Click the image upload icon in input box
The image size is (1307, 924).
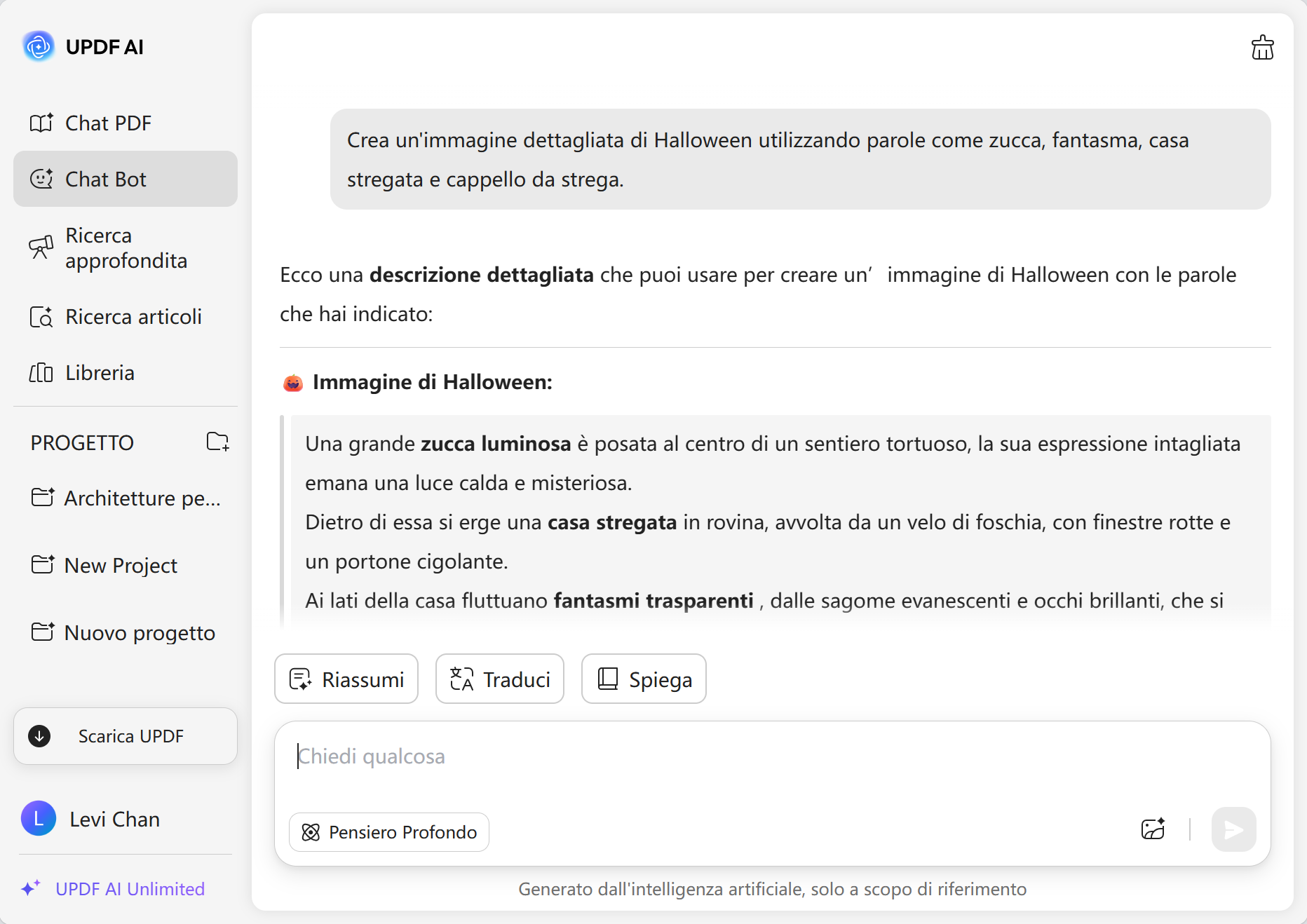[1153, 829]
